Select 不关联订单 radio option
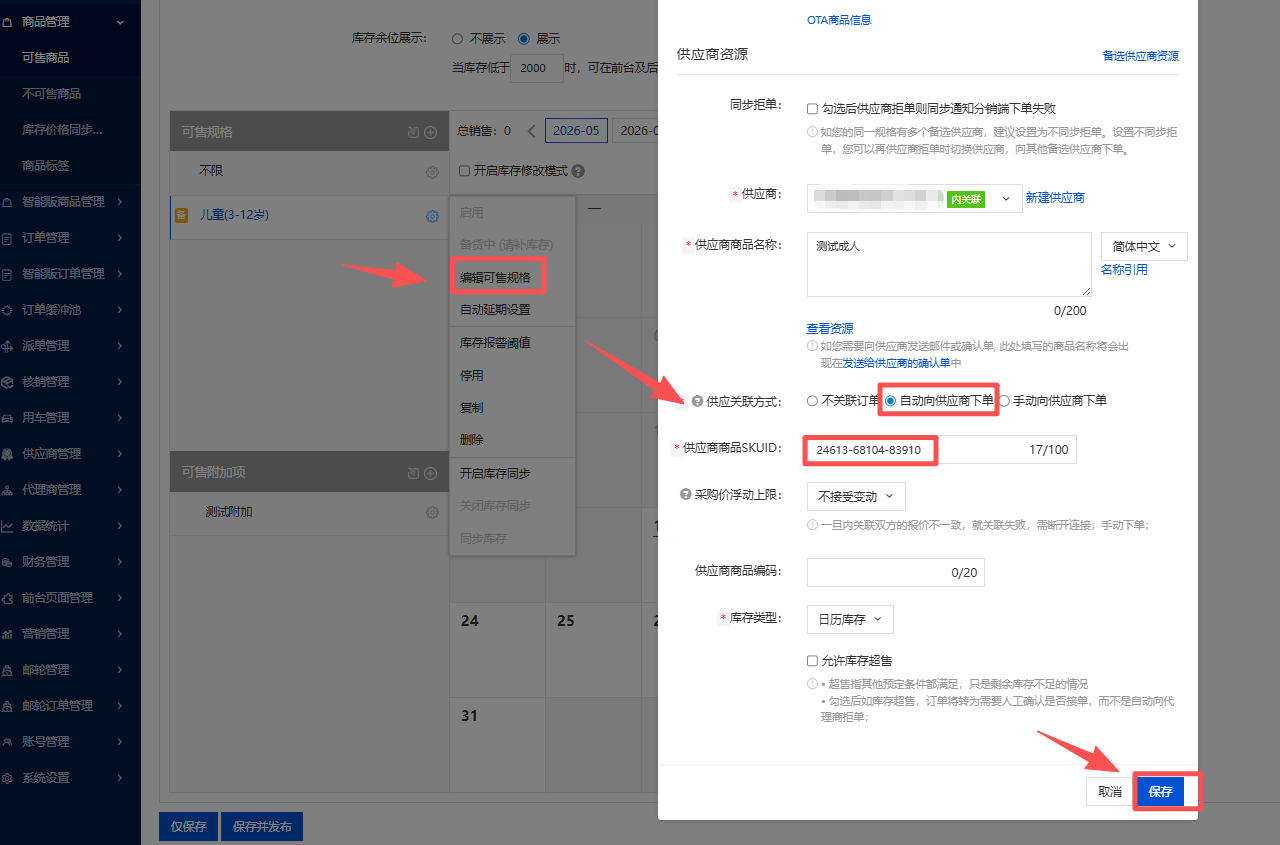This screenshot has width=1280, height=845. pyautogui.click(x=812, y=401)
